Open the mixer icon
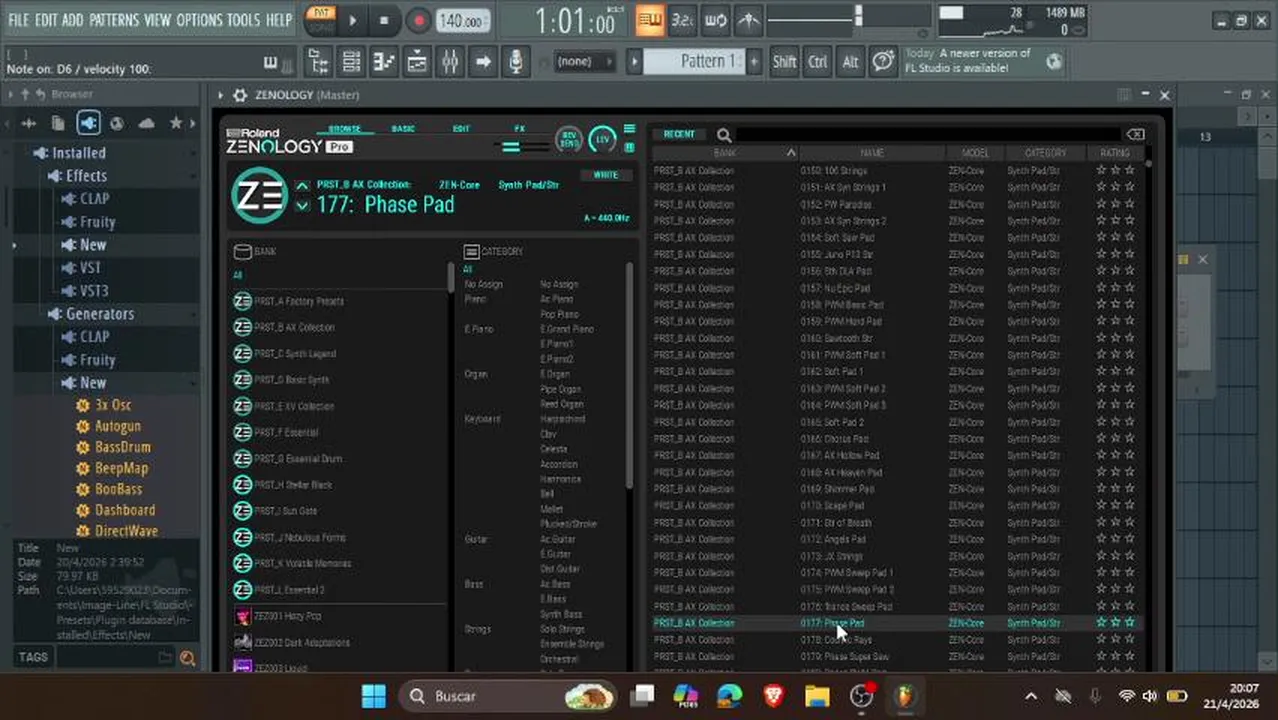The height and width of the screenshot is (720, 1278). pyautogui.click(x=450, y=62)
